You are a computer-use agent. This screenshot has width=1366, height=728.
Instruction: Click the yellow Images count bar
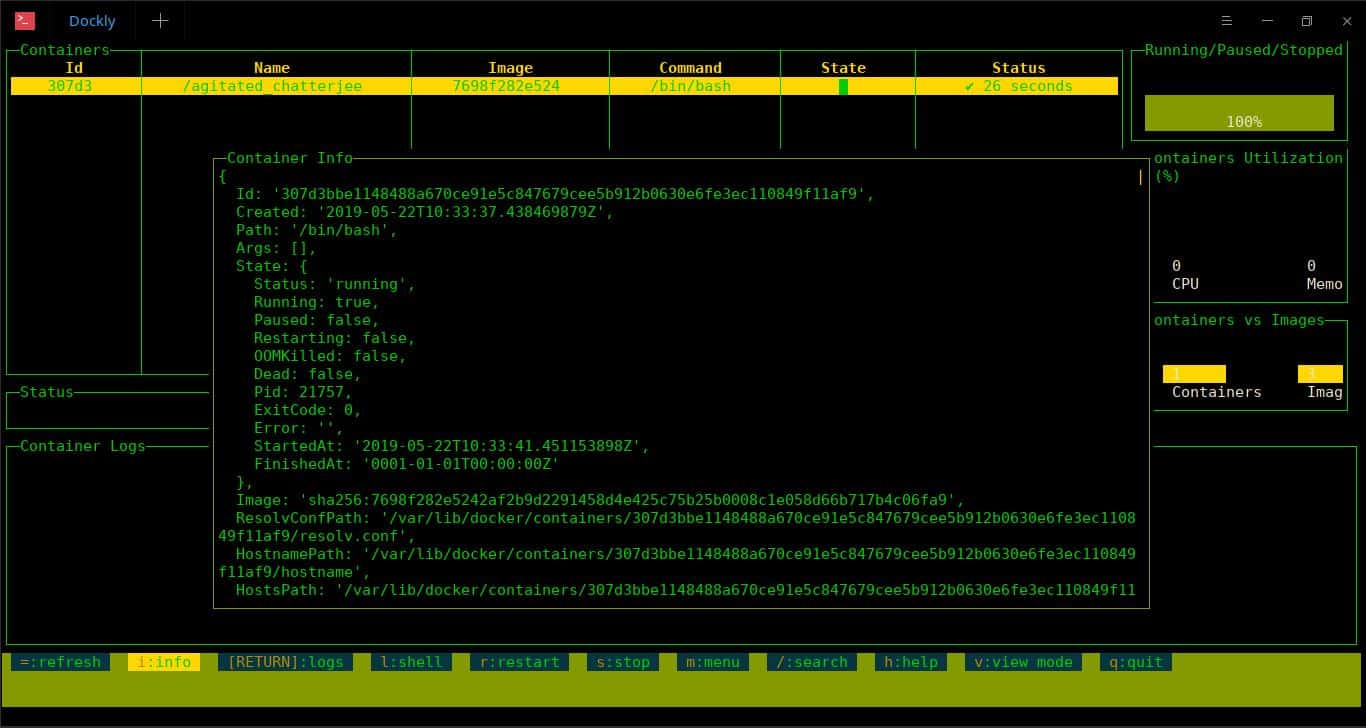[x=1320, y=374]
